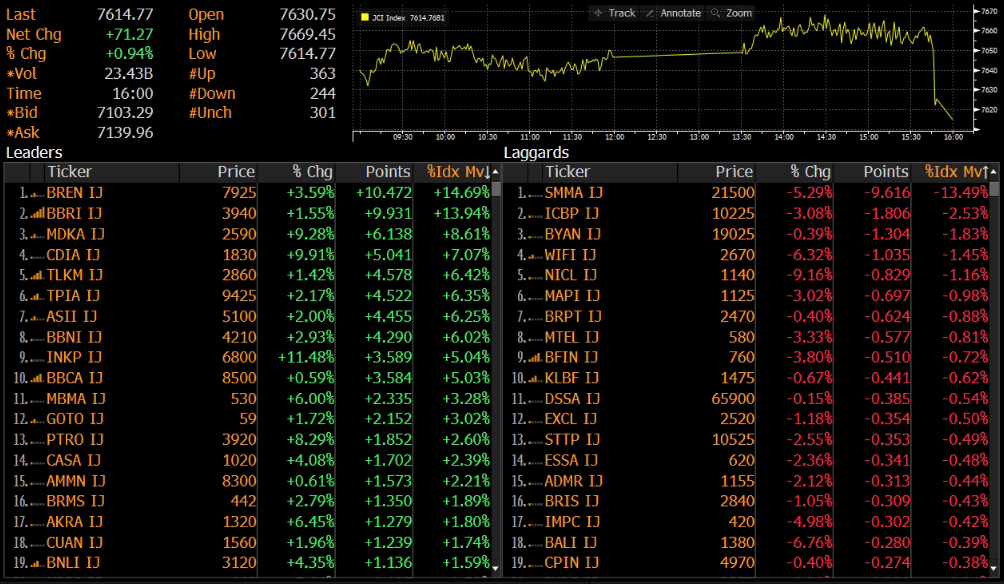Click the Open value 7630.75

tap(307, 15)
